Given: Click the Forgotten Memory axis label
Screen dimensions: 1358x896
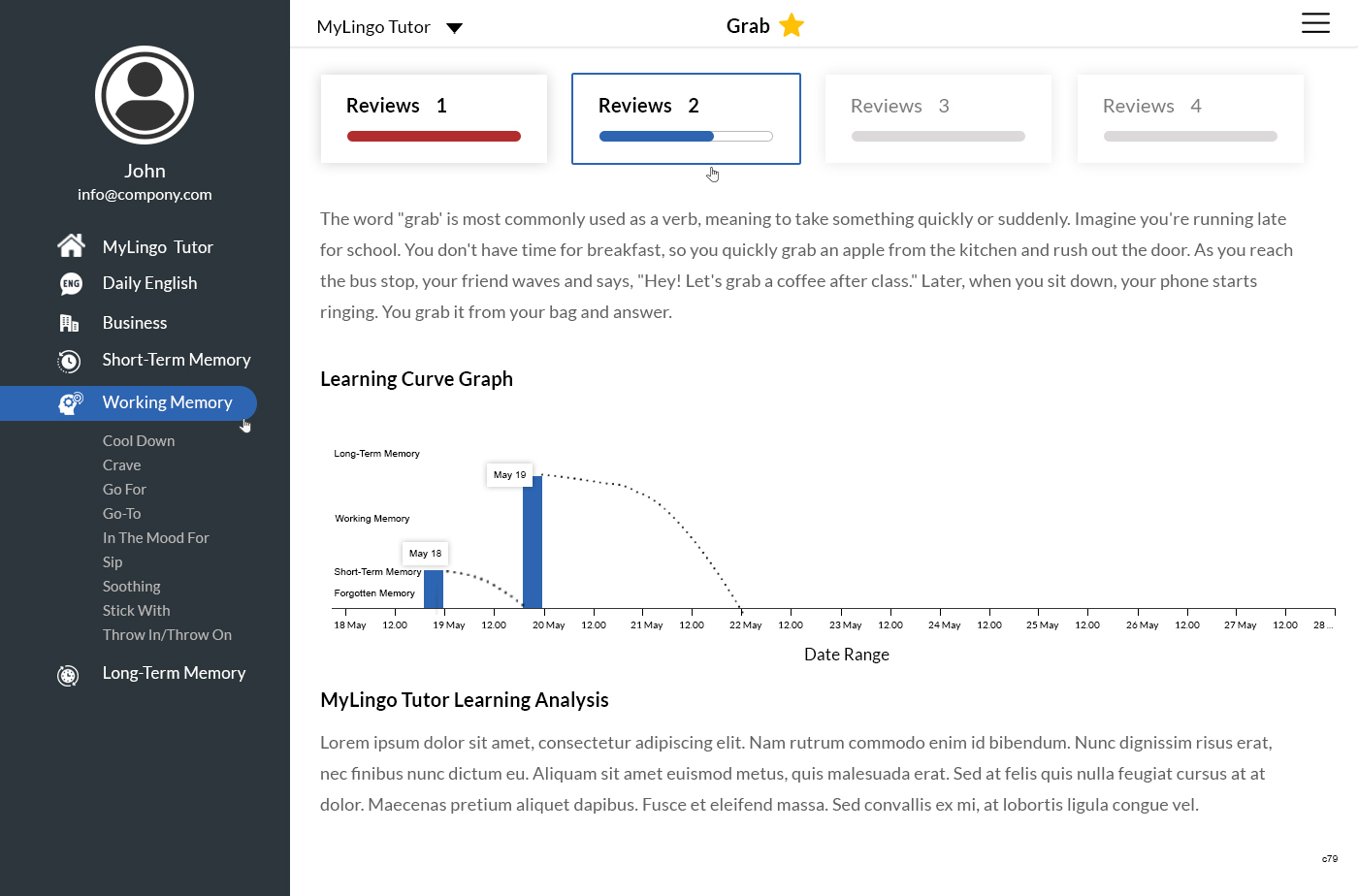Looking at the screenshot, I should pos(374,593).
